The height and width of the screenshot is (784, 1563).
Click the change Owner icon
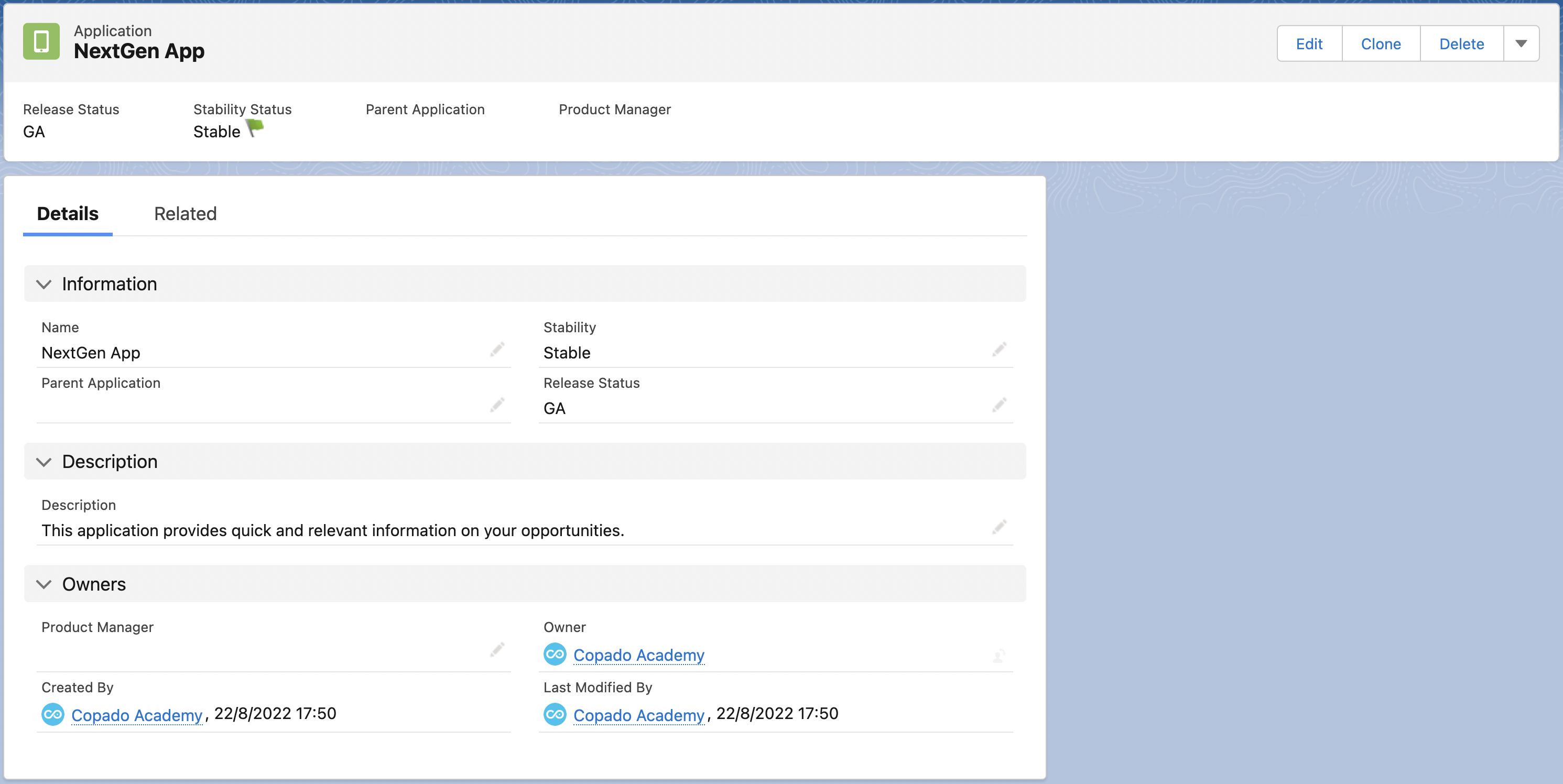[1000, 656]
